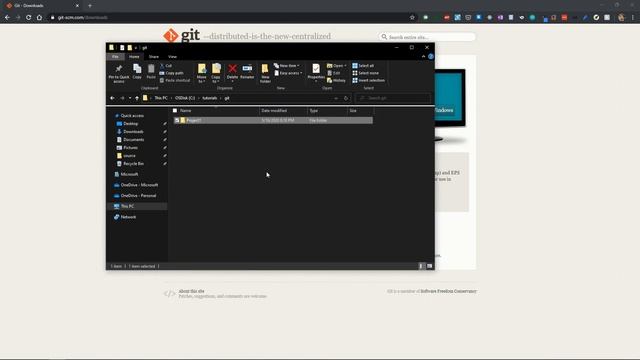The image size is (640, 360).
Task: Select Quick access in navigation pane
Action: click(132, 116)
